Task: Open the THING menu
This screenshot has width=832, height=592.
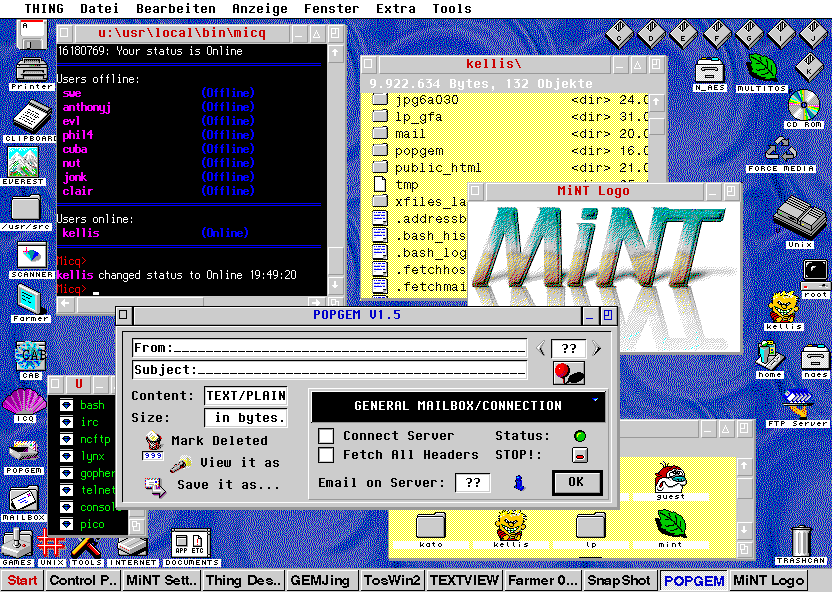Action: [x=44, y=8]
